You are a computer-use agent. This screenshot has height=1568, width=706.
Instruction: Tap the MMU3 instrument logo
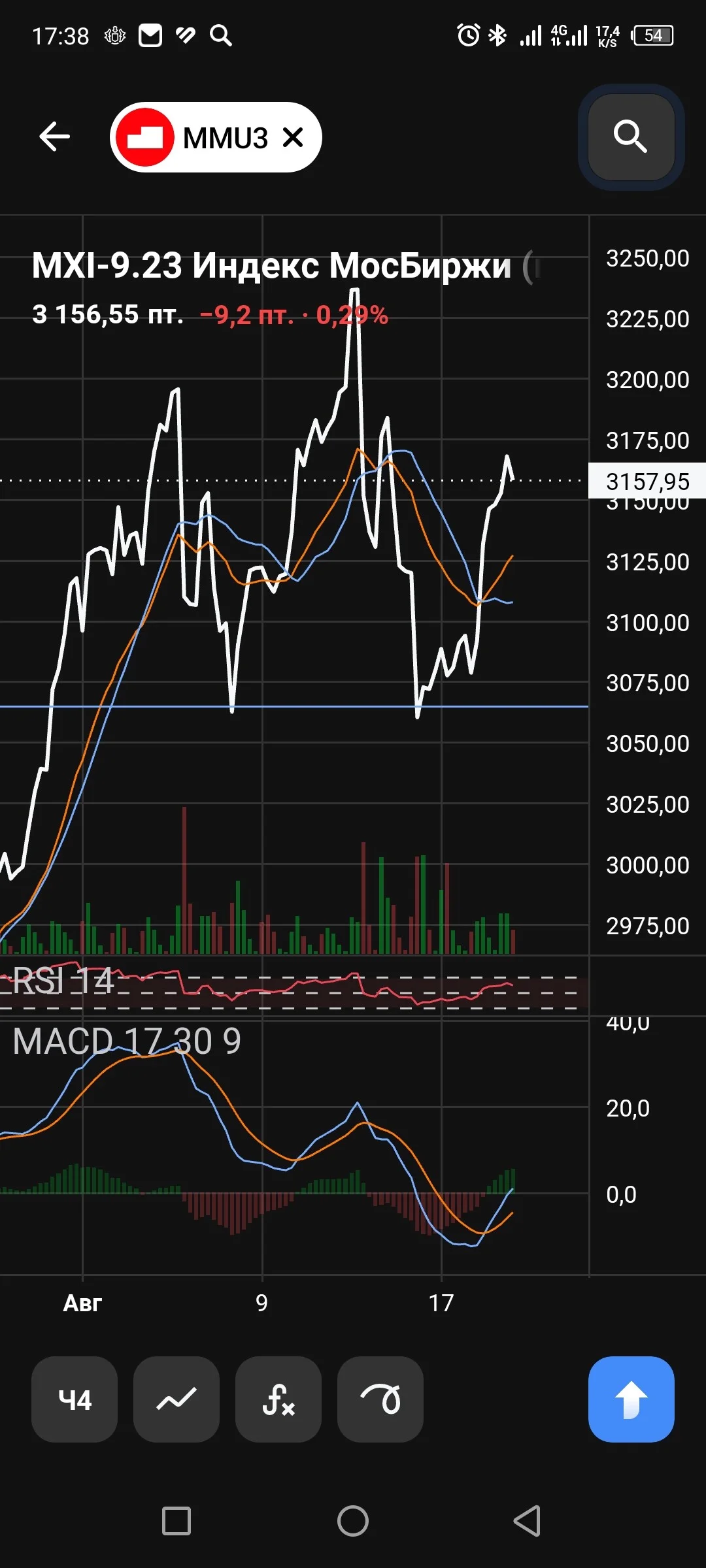coord(144,137)
